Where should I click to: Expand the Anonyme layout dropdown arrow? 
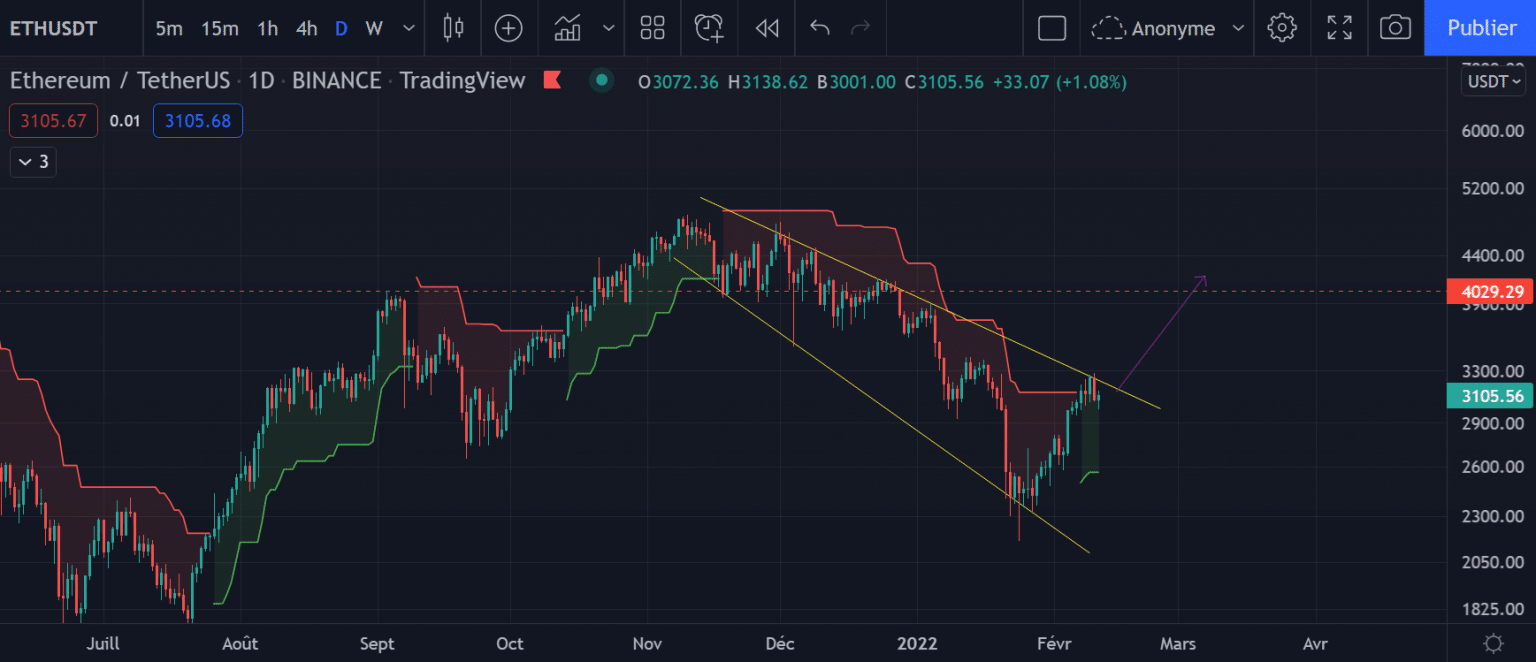tap(1239, 28)
